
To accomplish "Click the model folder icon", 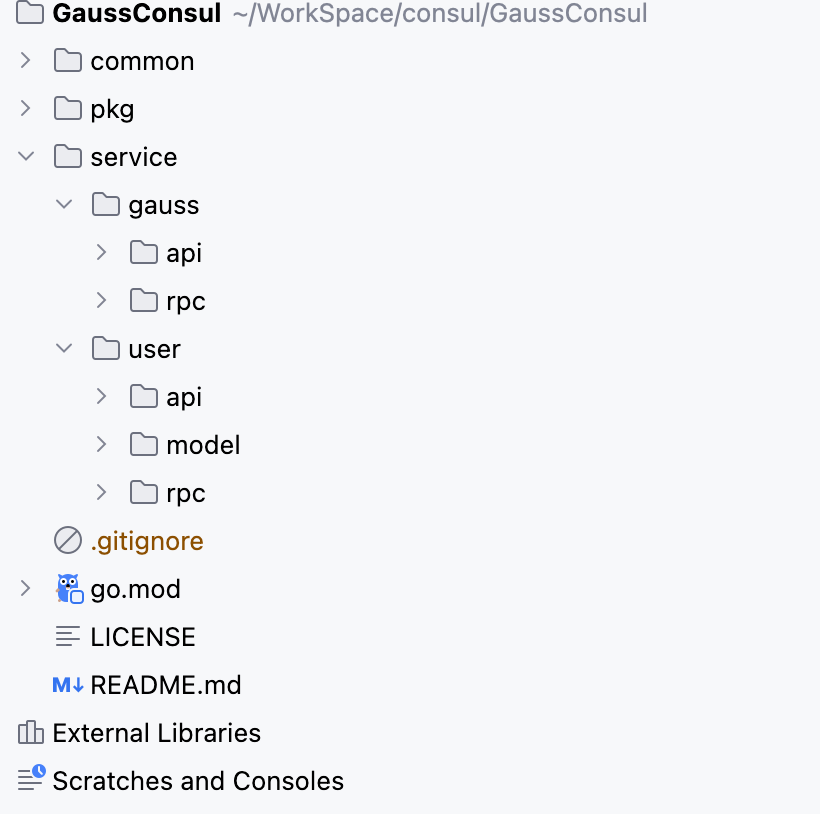I will pos(144,445).
